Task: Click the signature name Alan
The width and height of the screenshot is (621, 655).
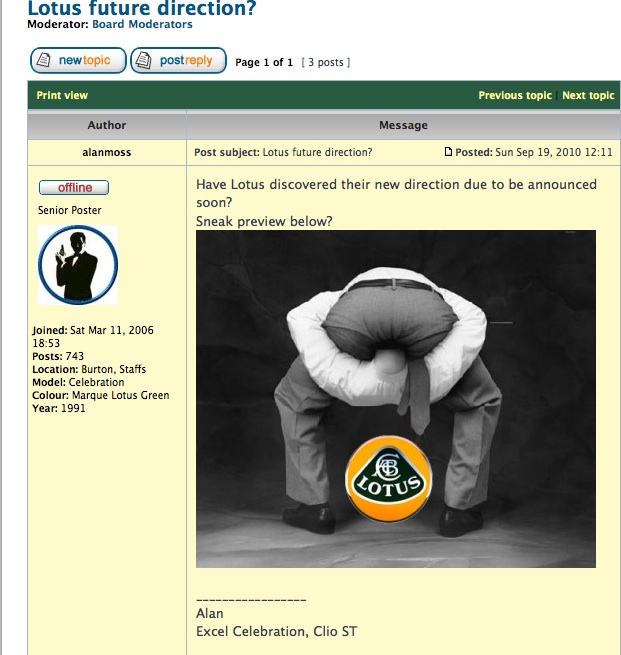Action: (x=210, y=613)
